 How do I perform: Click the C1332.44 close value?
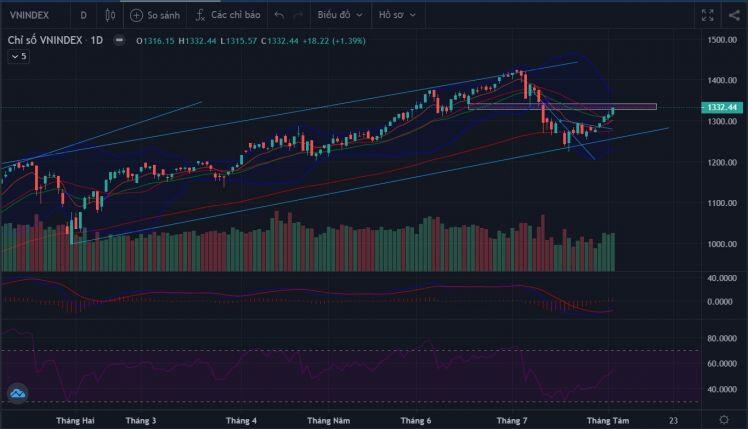280,41
